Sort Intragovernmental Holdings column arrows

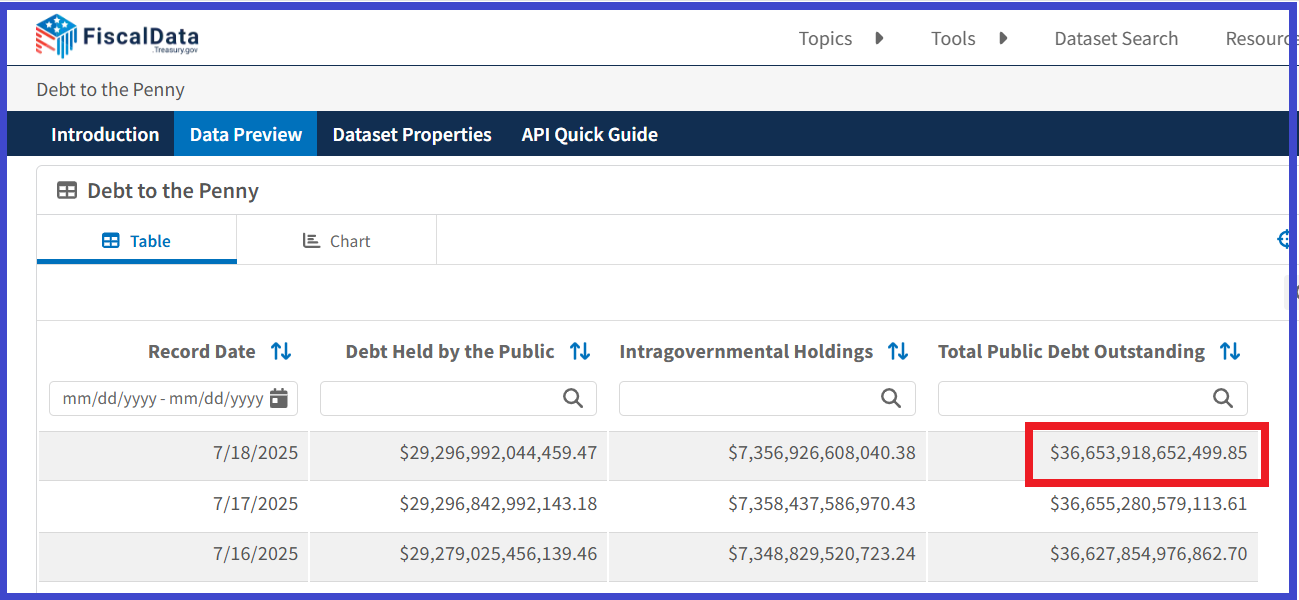coord(898,352)
